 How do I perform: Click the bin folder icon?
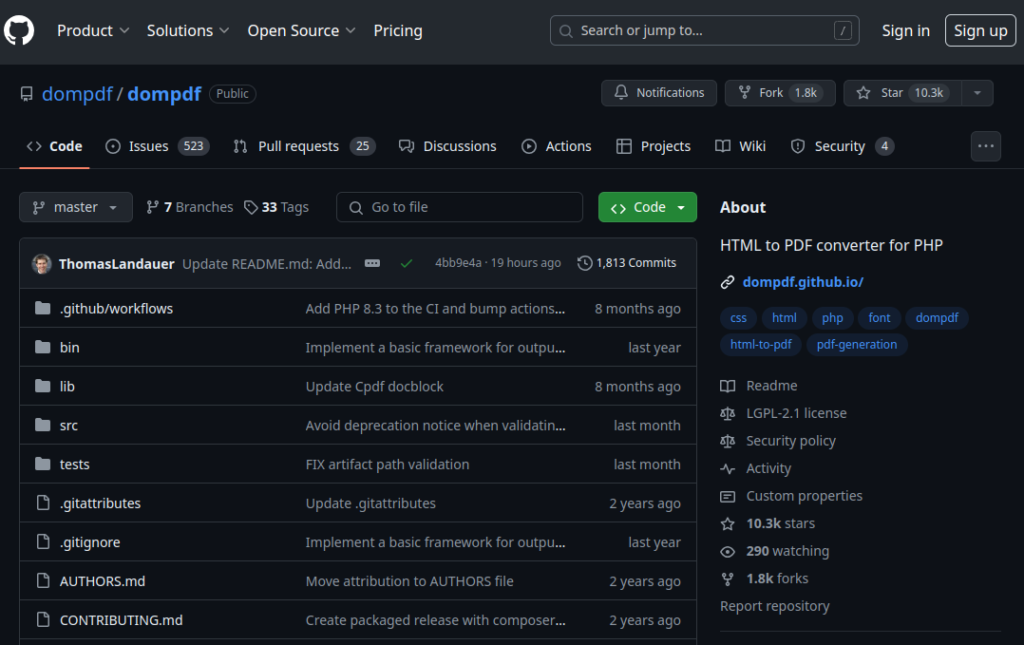pos(42,347)
